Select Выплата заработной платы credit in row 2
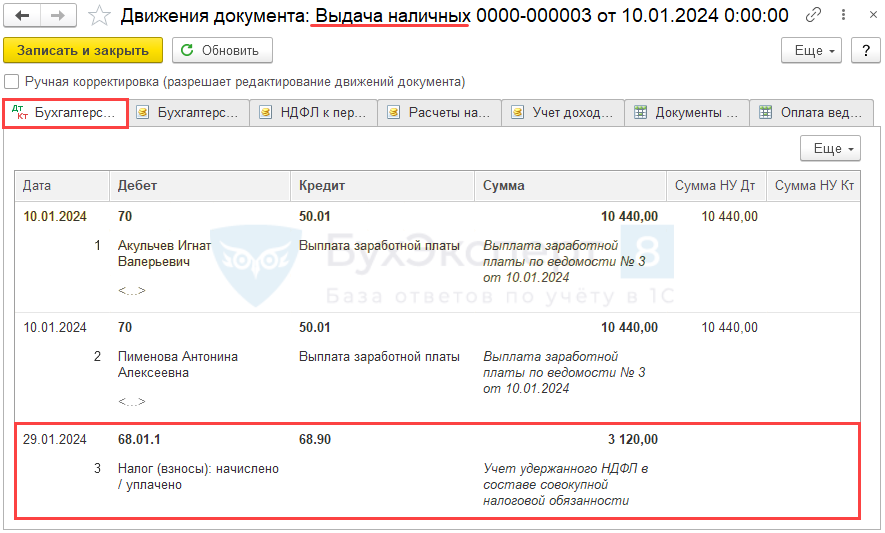This screenshot has height=533, width=885. 379,357
